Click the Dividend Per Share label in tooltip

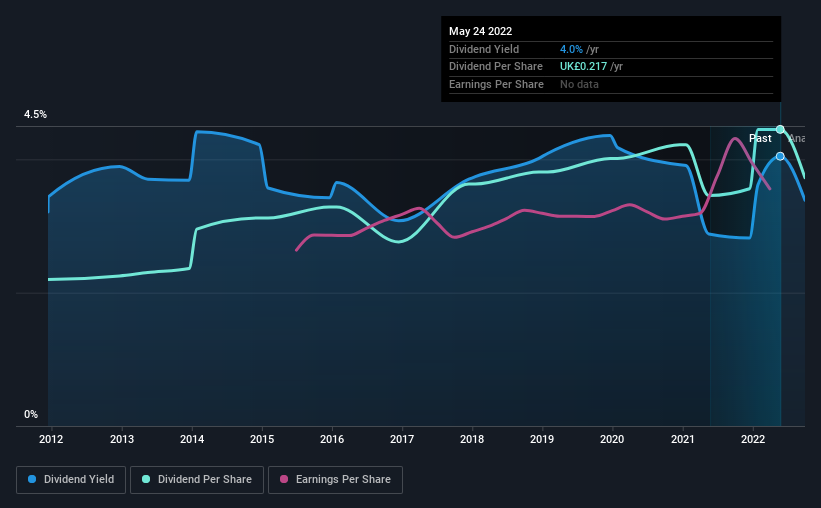(x=495, y=67)
